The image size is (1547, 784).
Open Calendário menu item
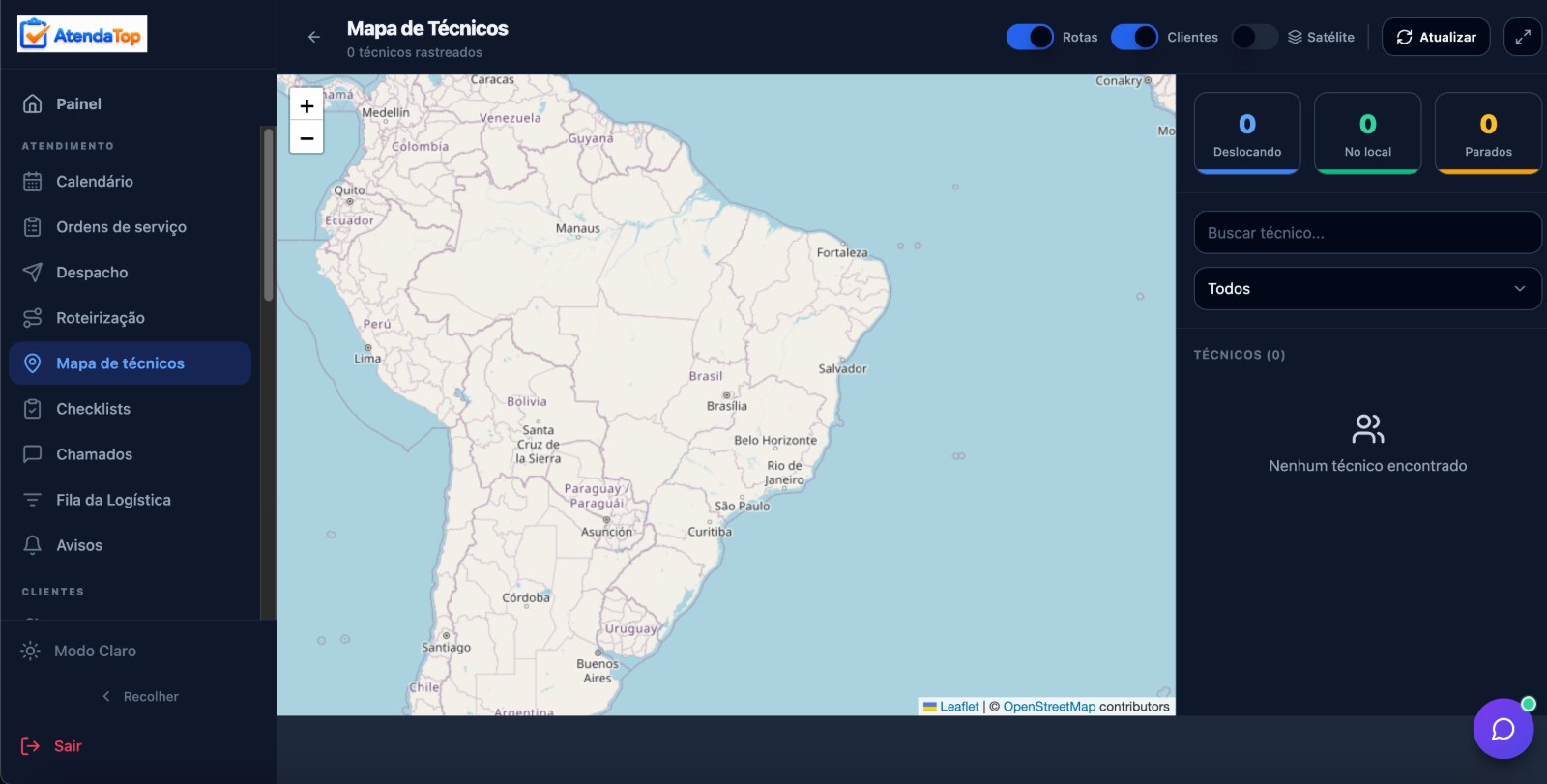tap(130, 181)
